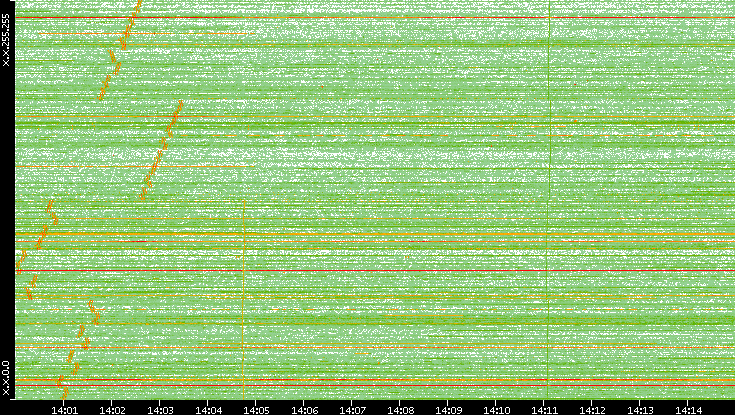Click the 14:12 time axis label
Screen dimensions: 735x415
[592, 411]
